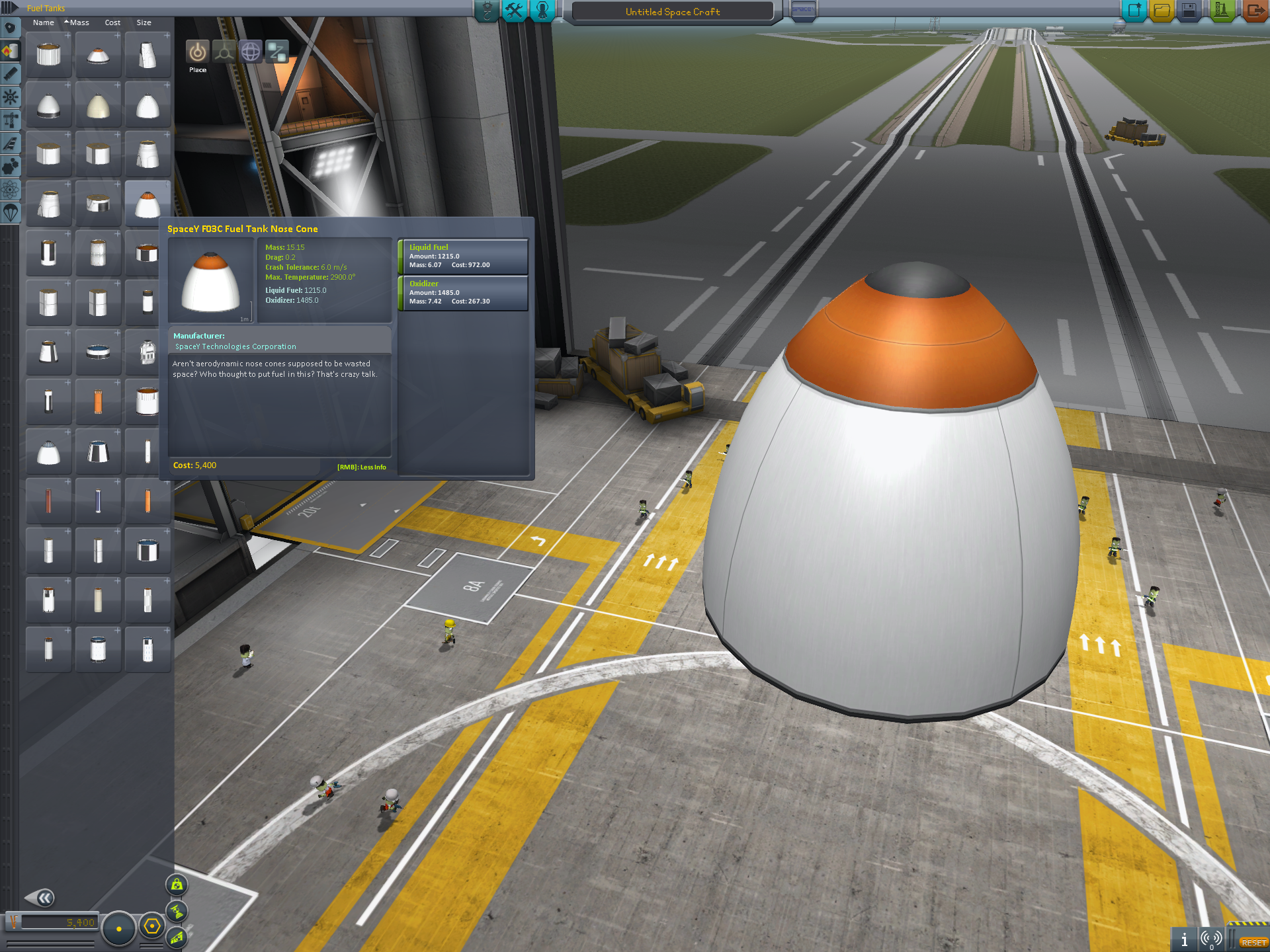Select the Re-Root tool
The width and height of the screenshot is (1270, 952).
[x=277, y=52]
